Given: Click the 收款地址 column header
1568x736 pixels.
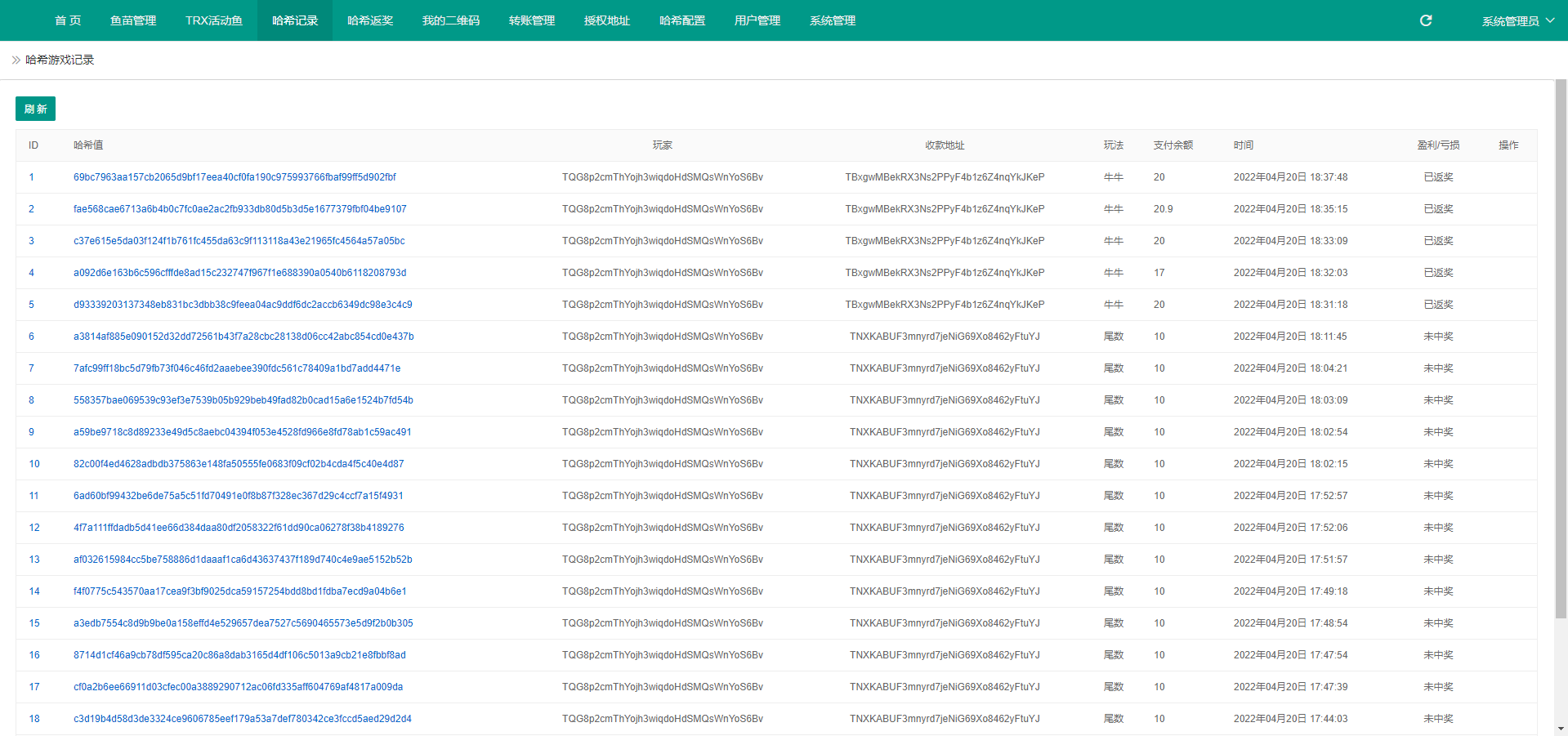Looking at the screenshot, I should coord(945,145).
